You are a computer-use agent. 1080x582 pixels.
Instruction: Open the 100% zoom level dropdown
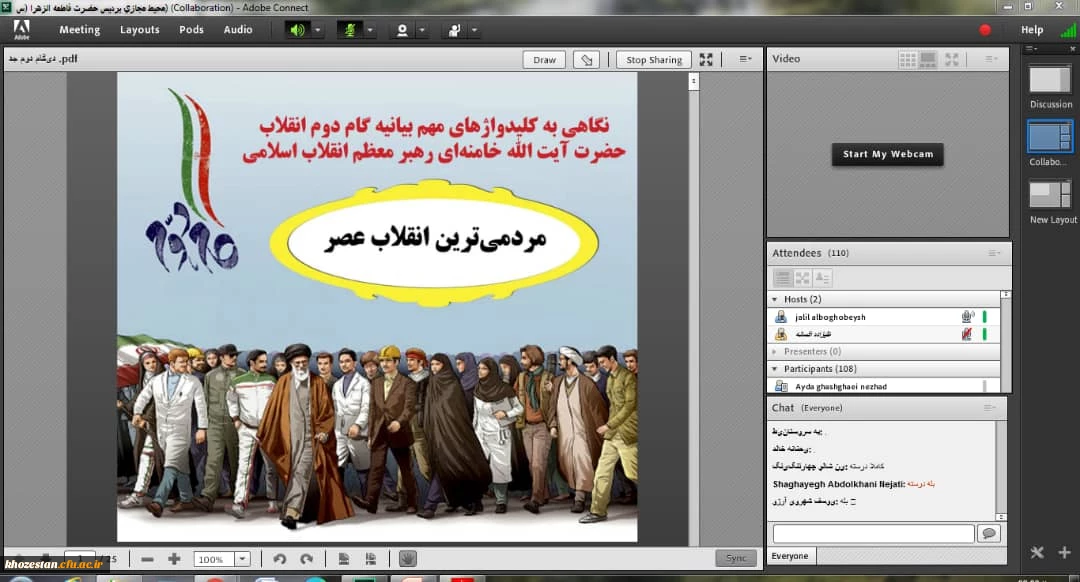(242, 560)
